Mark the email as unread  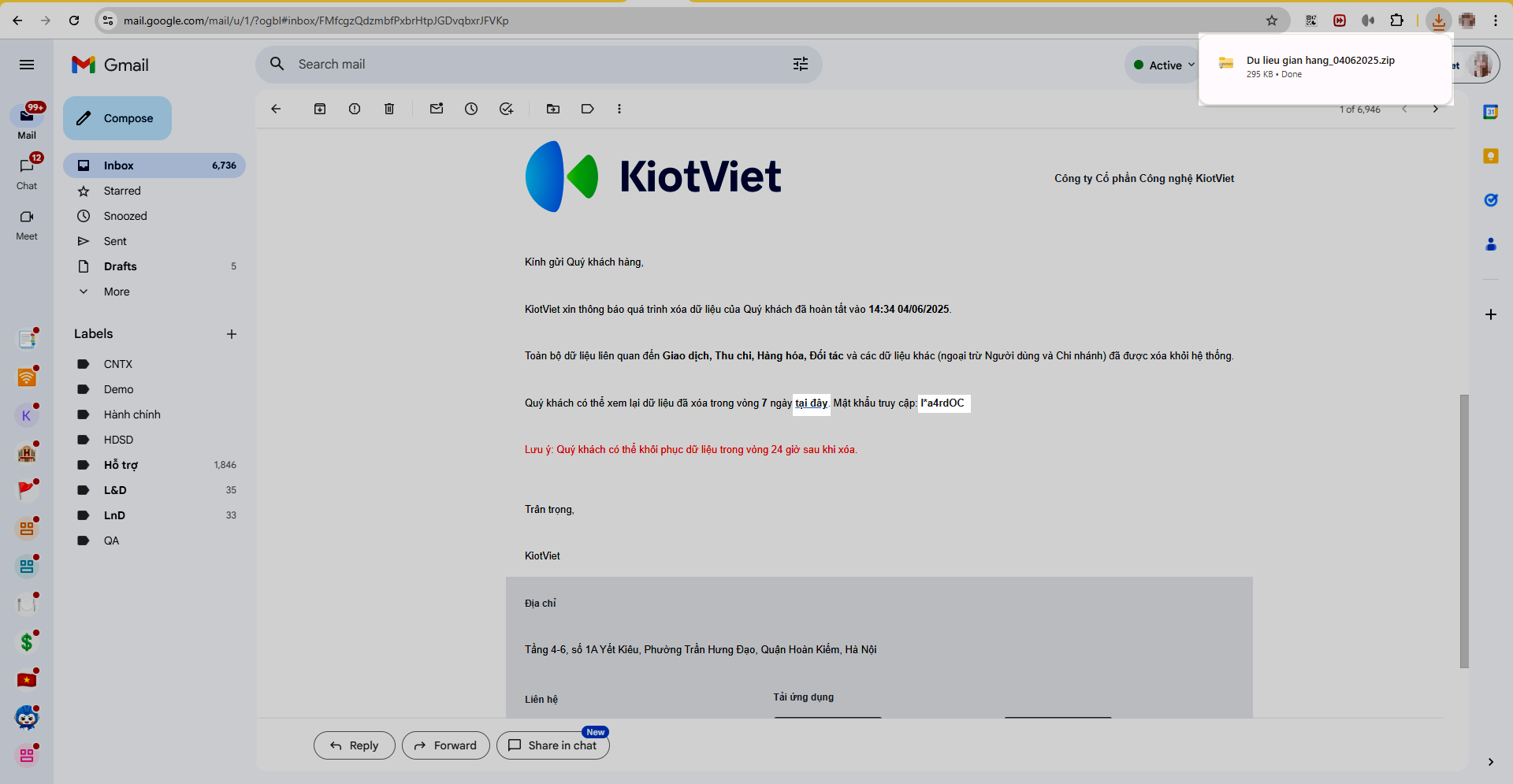point(437,109)
